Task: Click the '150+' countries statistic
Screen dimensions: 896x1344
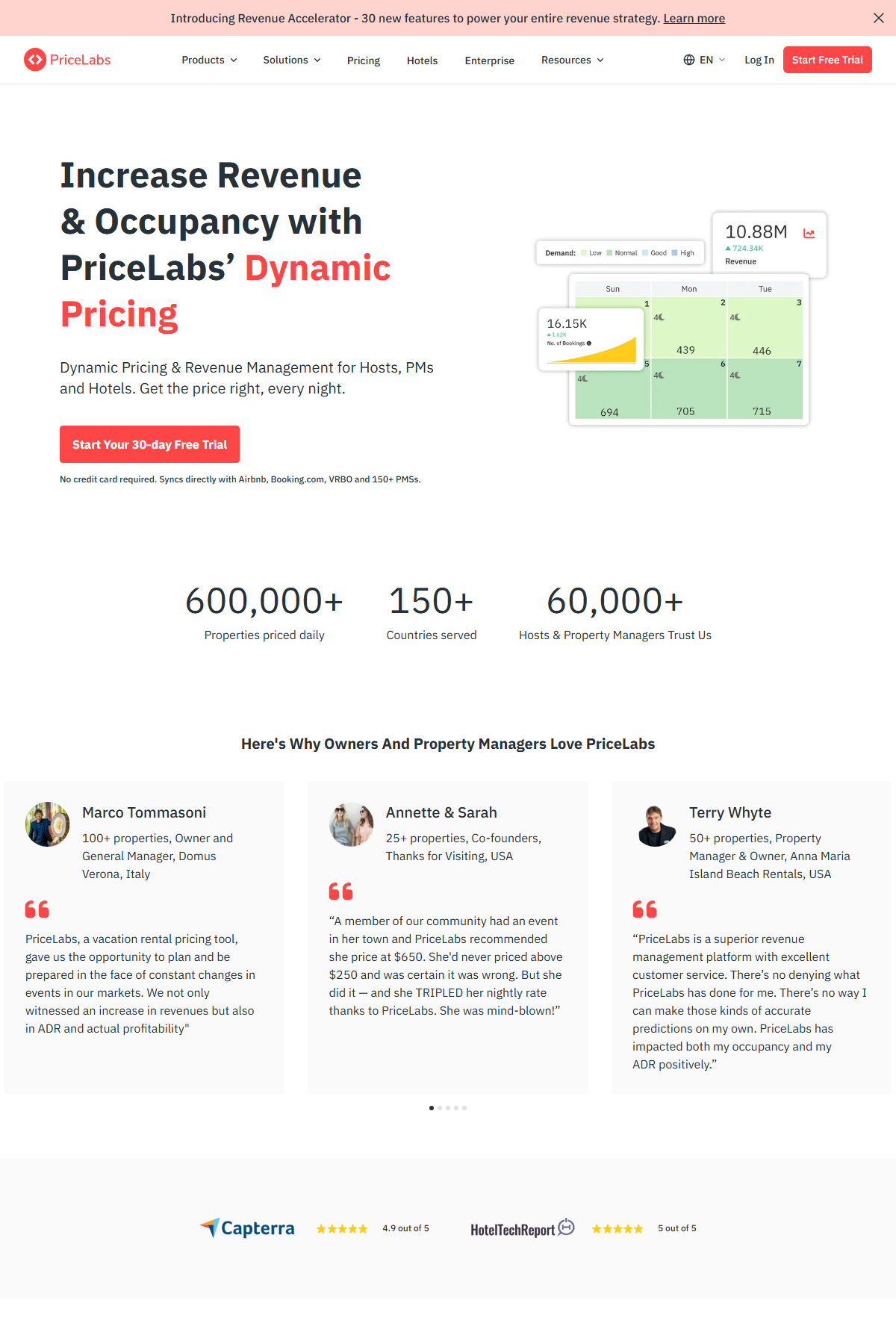Action: tap(432, 601)
